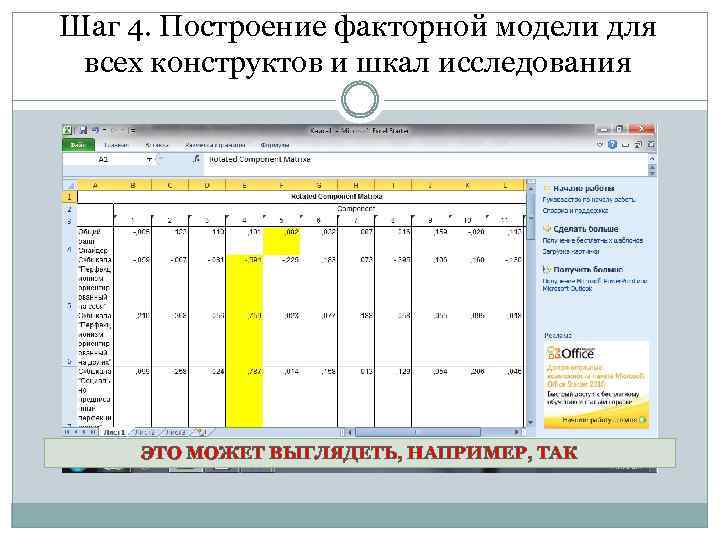Go to last sheet using the tab navigation arrow
Viewport: 720px width, 540px height.
[x=93, y=432]
